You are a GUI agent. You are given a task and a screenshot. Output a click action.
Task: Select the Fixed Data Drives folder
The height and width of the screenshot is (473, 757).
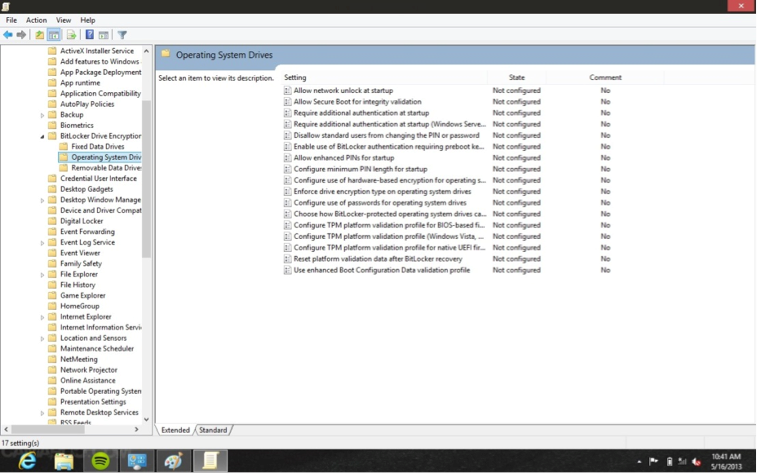point(98,146)
